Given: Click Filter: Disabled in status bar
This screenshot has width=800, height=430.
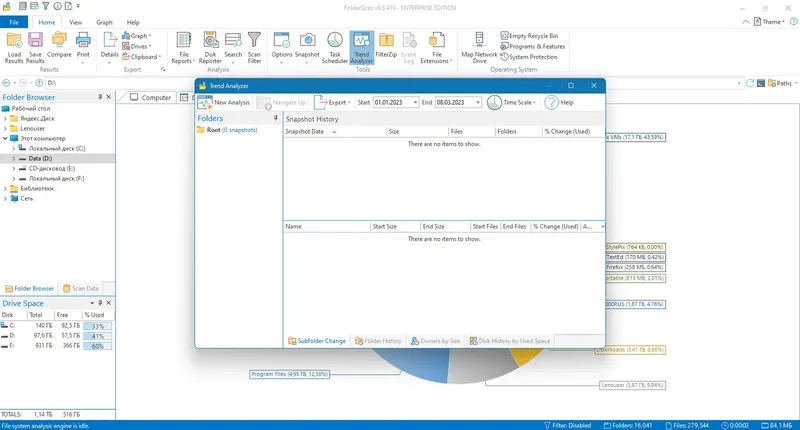Looking at the screenshot, I should [x=567, y=425].
